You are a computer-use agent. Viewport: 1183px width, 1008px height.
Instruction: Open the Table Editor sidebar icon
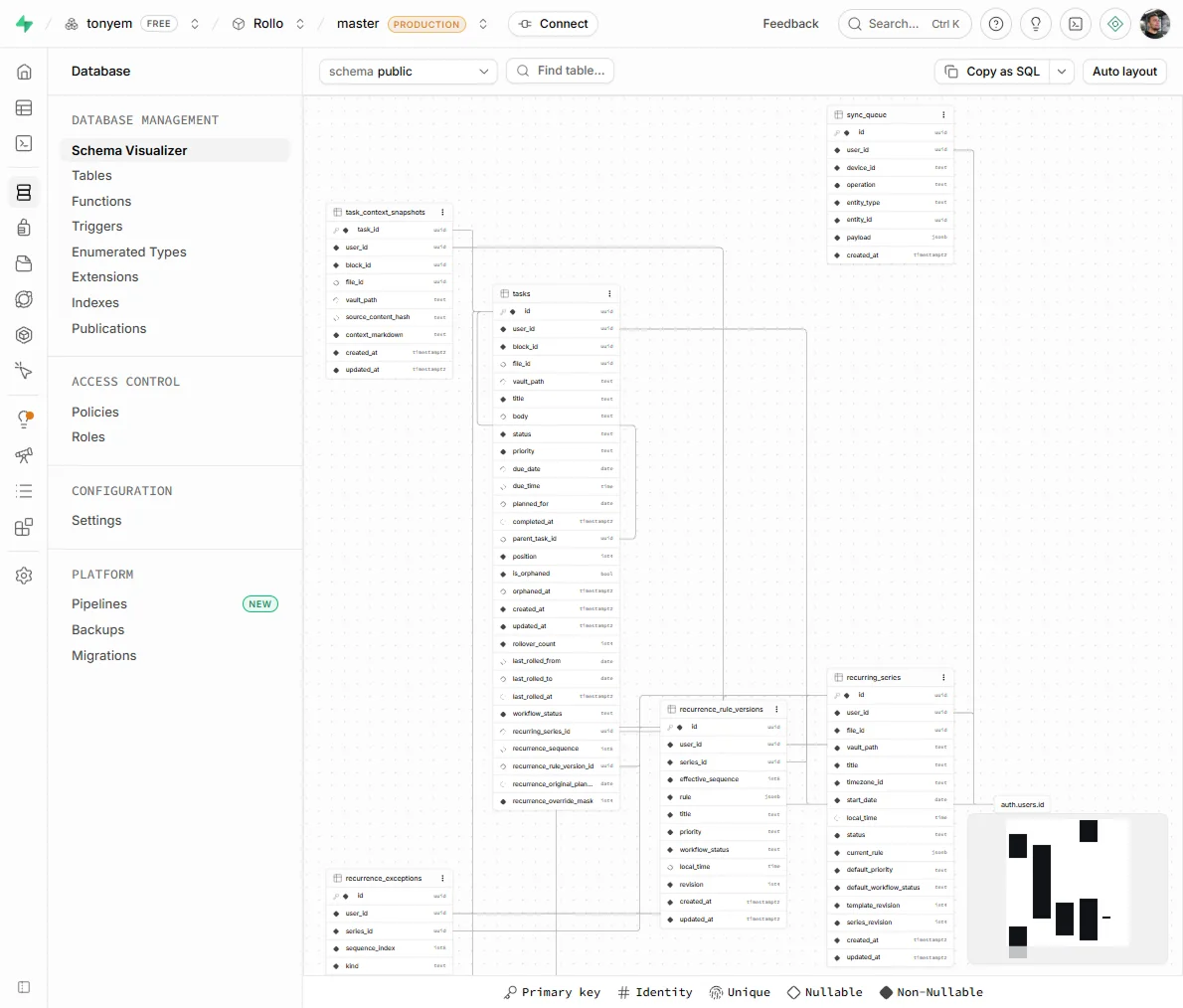[24, 108]
